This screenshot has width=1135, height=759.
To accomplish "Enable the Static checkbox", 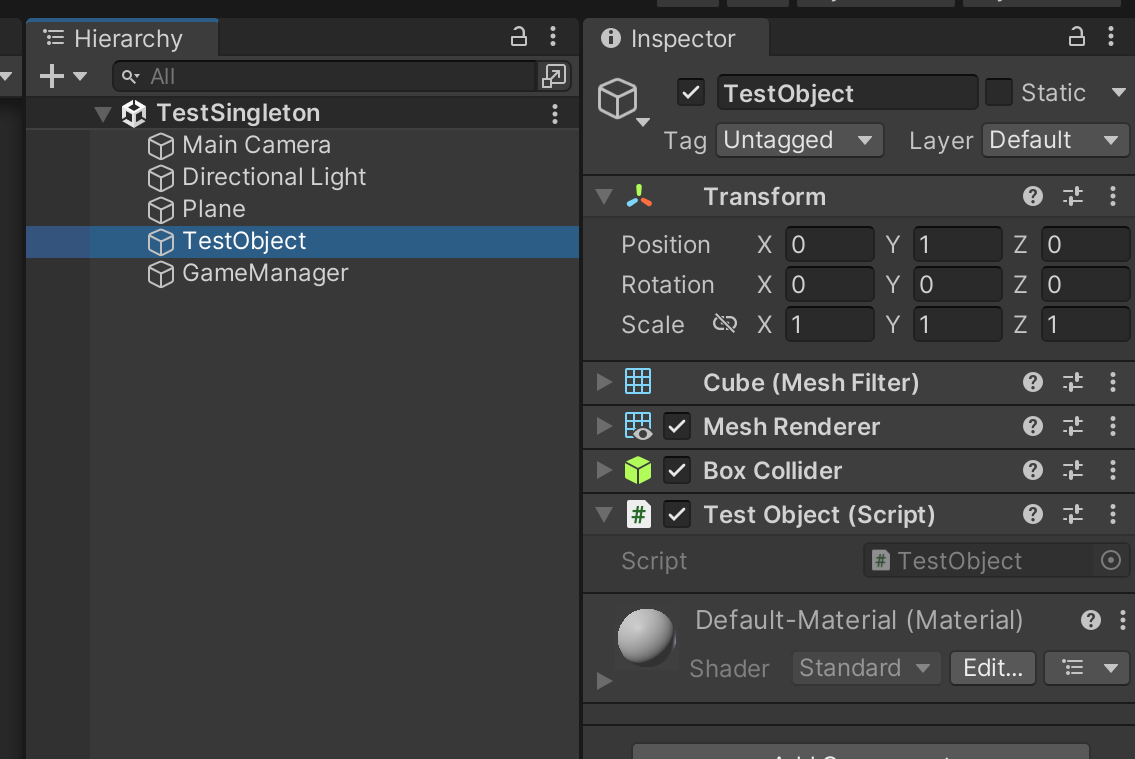I will [999, 93].
